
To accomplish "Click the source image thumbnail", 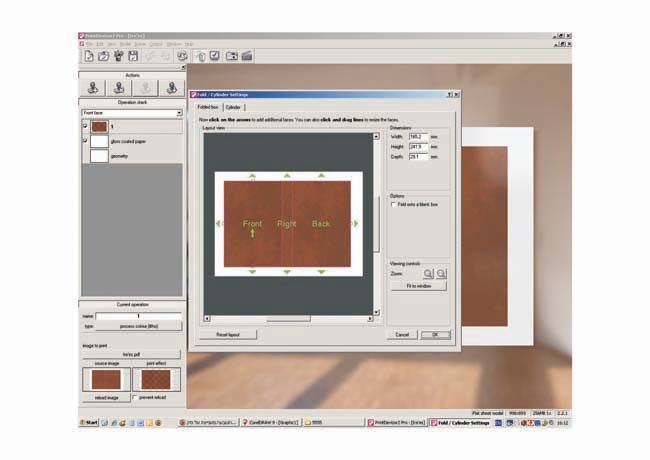I will (107, 379).
